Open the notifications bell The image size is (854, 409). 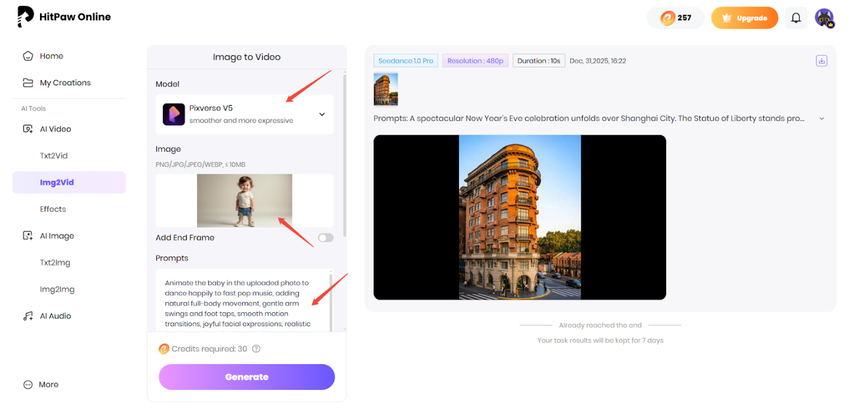click(796, 18)
